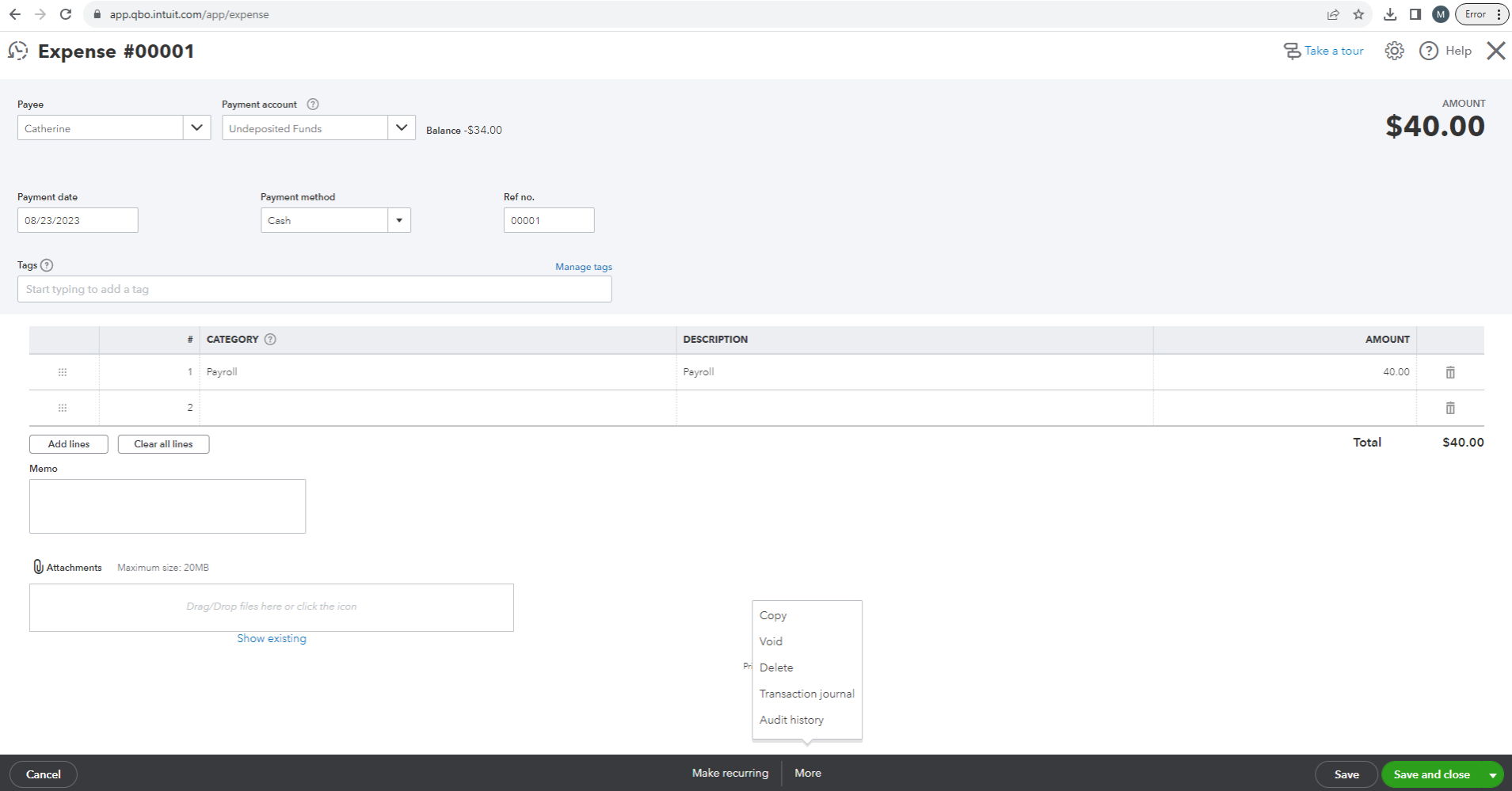
Task: Click the Payment date field
Action: point(78,220)
